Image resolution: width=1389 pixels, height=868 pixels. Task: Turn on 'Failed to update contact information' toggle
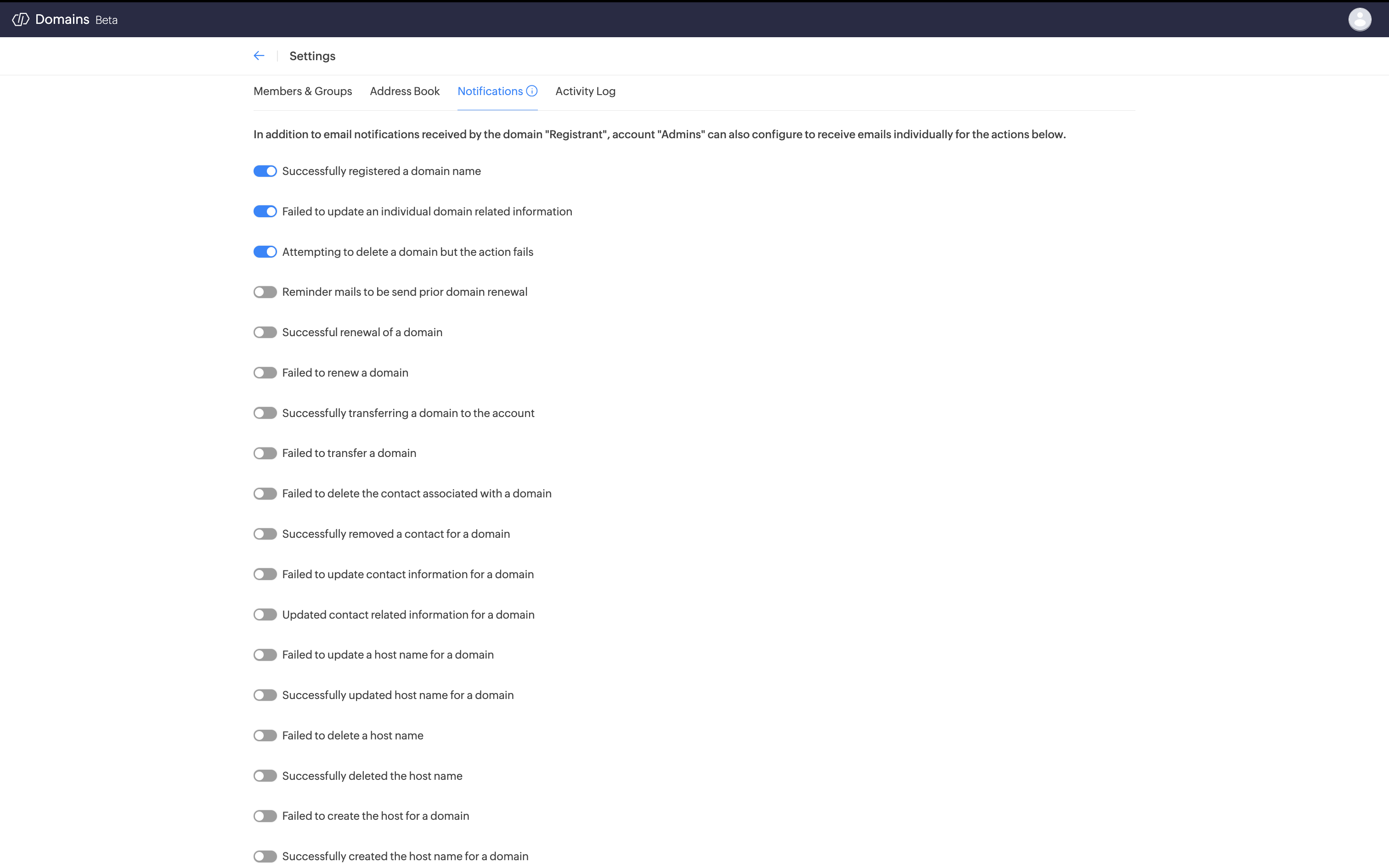click(265, 574)
